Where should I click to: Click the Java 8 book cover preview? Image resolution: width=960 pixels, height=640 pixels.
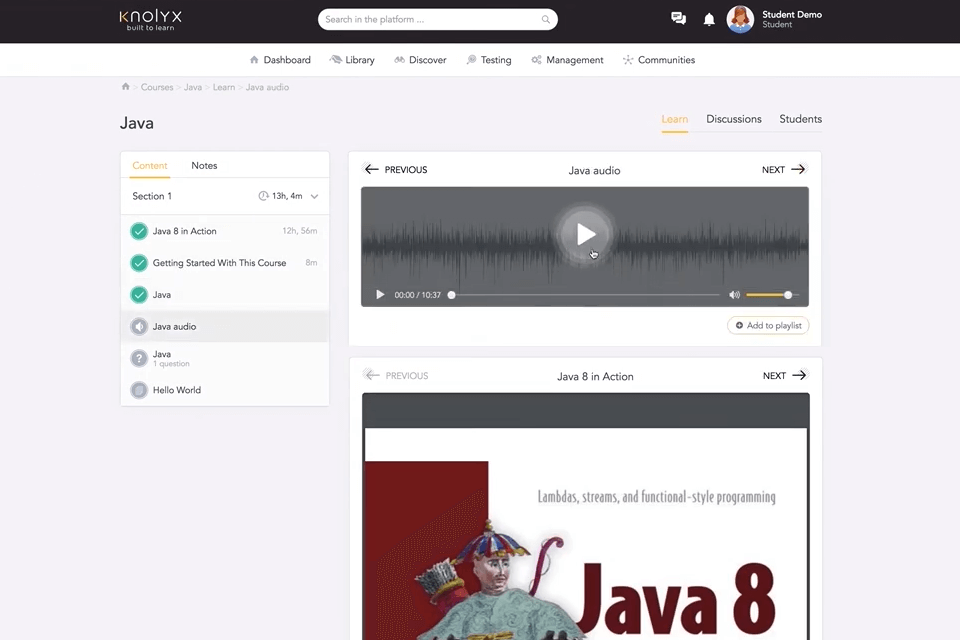586,533
